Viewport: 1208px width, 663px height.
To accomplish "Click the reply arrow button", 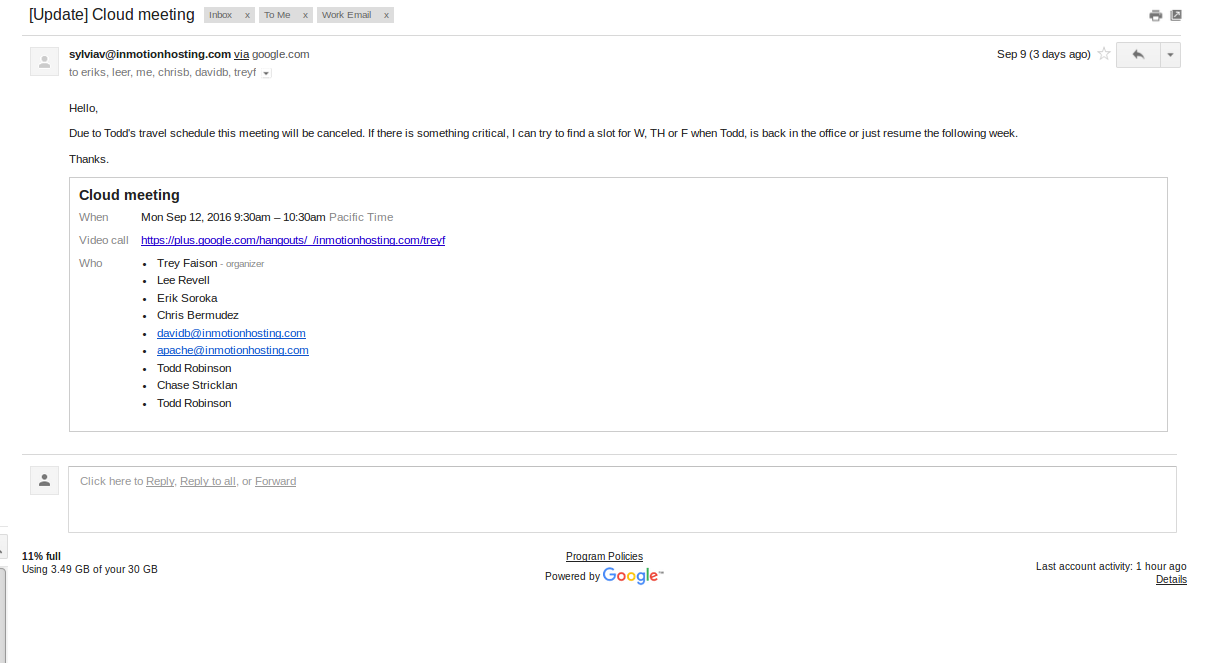I will [1138, 55].
